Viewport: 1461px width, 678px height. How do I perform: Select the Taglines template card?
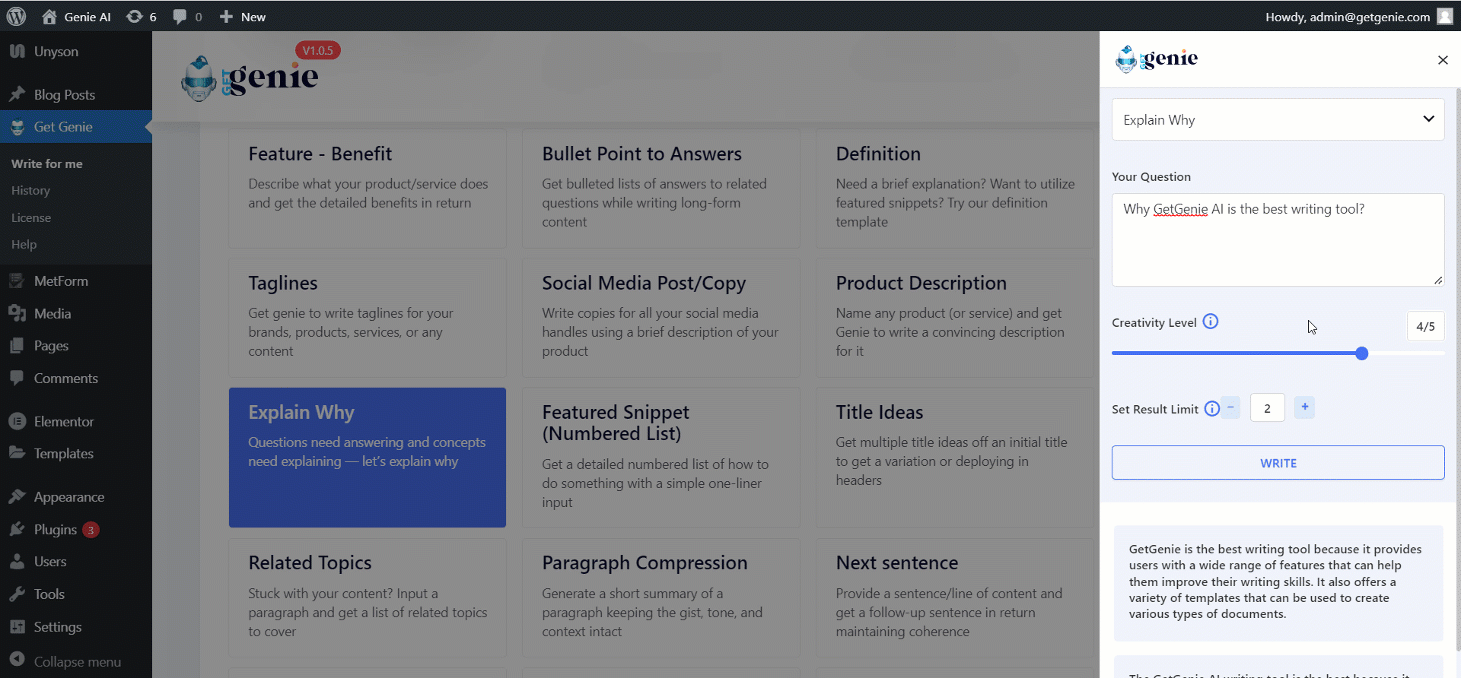(x=367, y=318)
